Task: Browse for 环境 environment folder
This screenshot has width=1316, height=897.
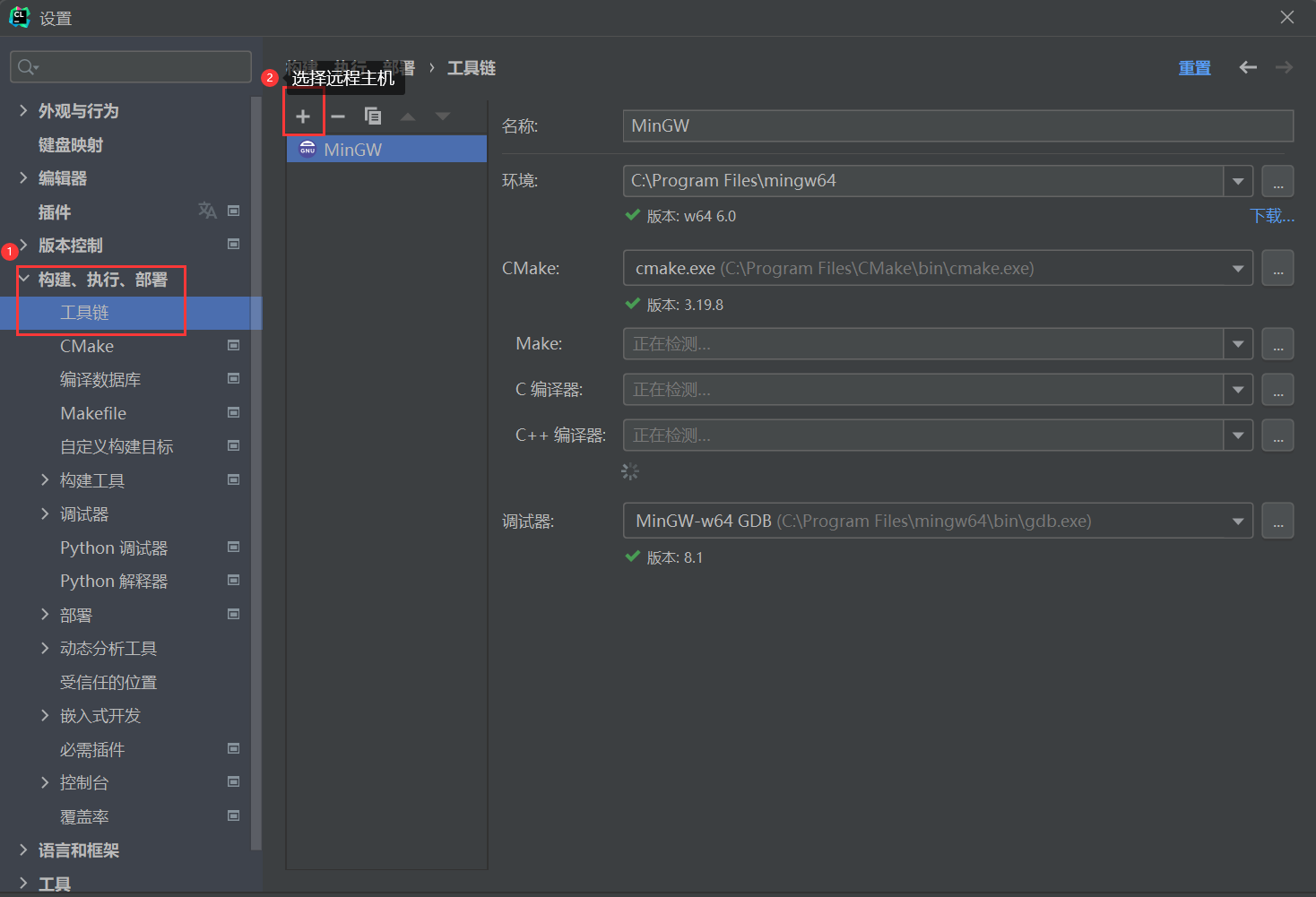Action: (1277, 181)
